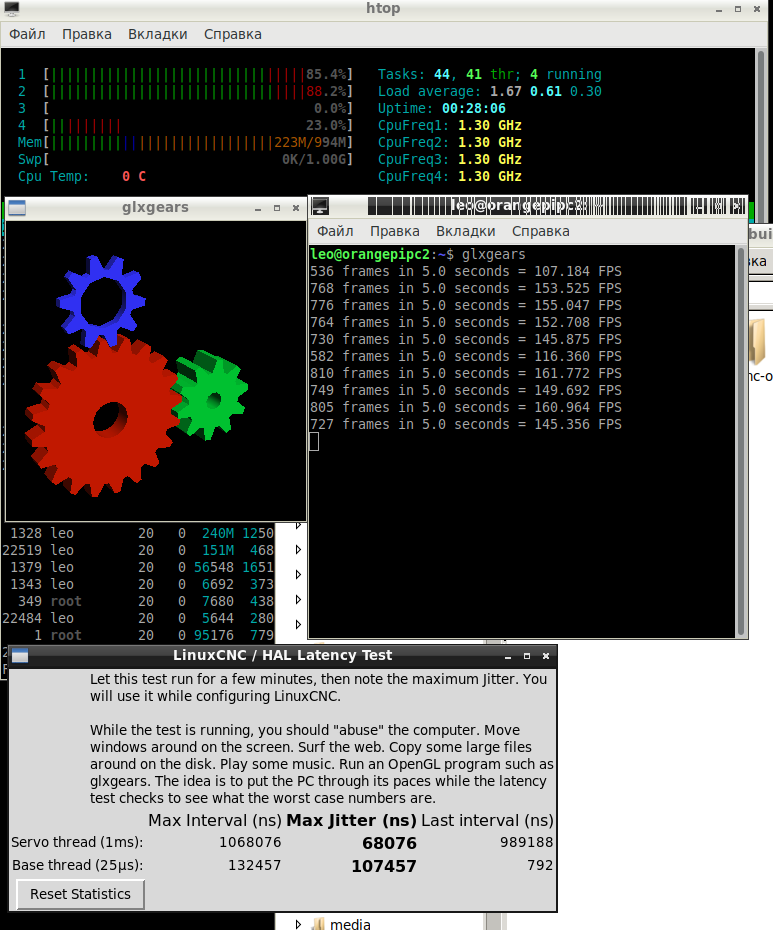Click the CPU 4 usage bar in htop
The height and width of the screenshot is (930, 773).
tap(198, 126)
